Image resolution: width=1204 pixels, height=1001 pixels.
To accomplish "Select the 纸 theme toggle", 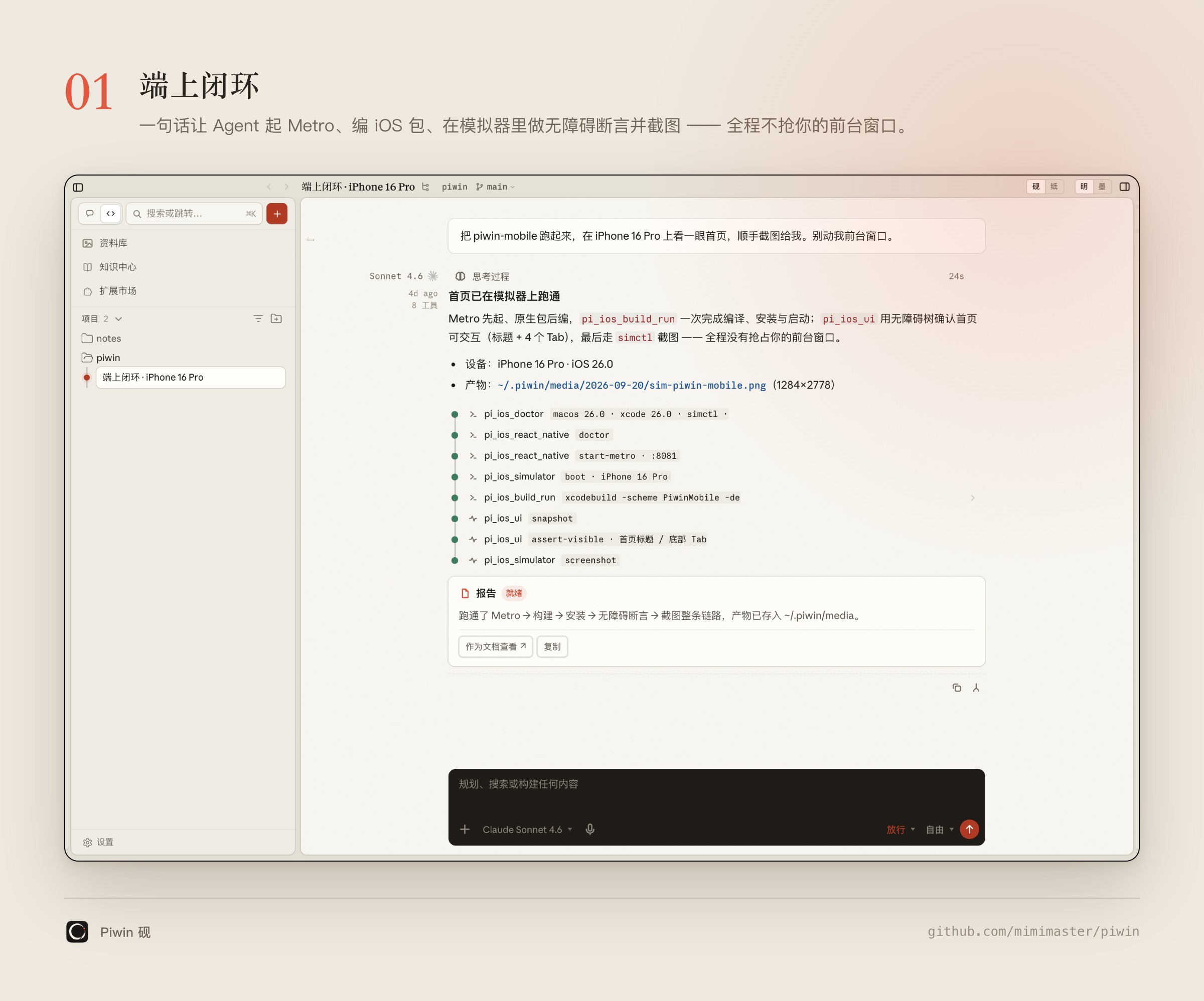I will [x=1054, y=187].
